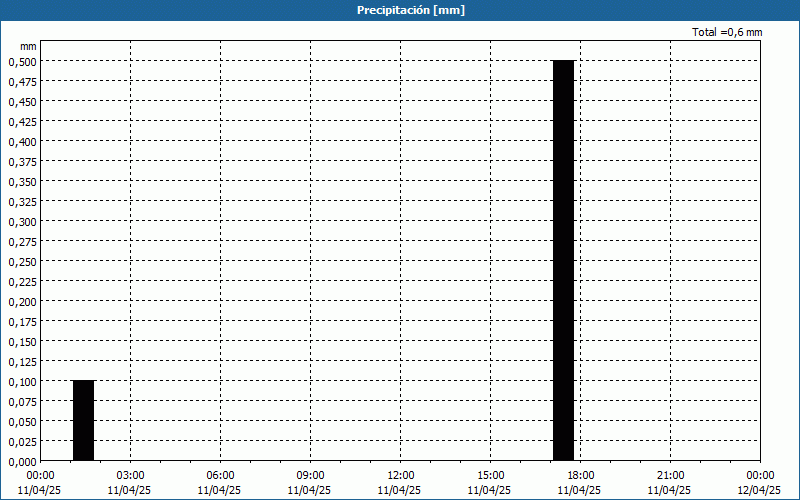Click the "mm" unit label above the y-axis
800x500 pixels.
pyautogui.click(x=29, y=46)
